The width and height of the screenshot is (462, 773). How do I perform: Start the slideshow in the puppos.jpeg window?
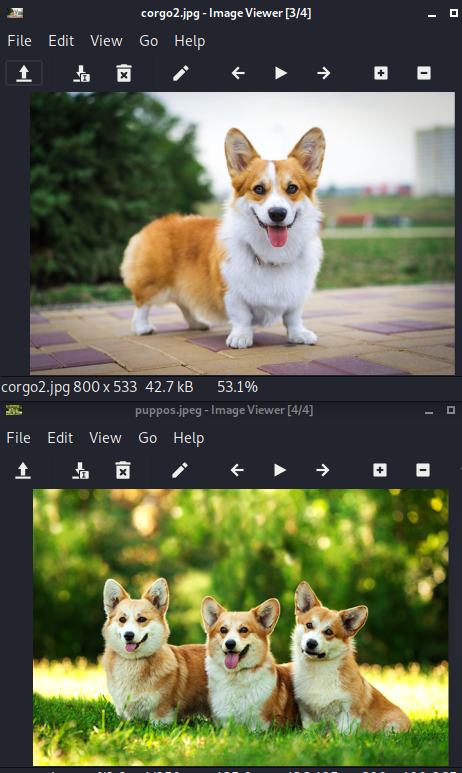tap(280, 470)
